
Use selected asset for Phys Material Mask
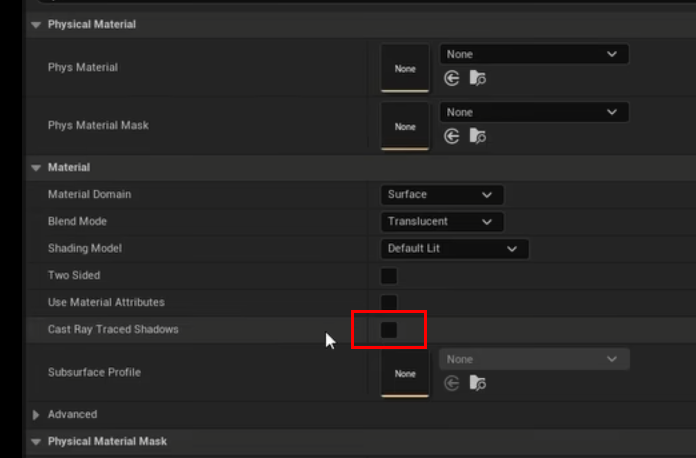pyautogui.click(x=451, y=136)
